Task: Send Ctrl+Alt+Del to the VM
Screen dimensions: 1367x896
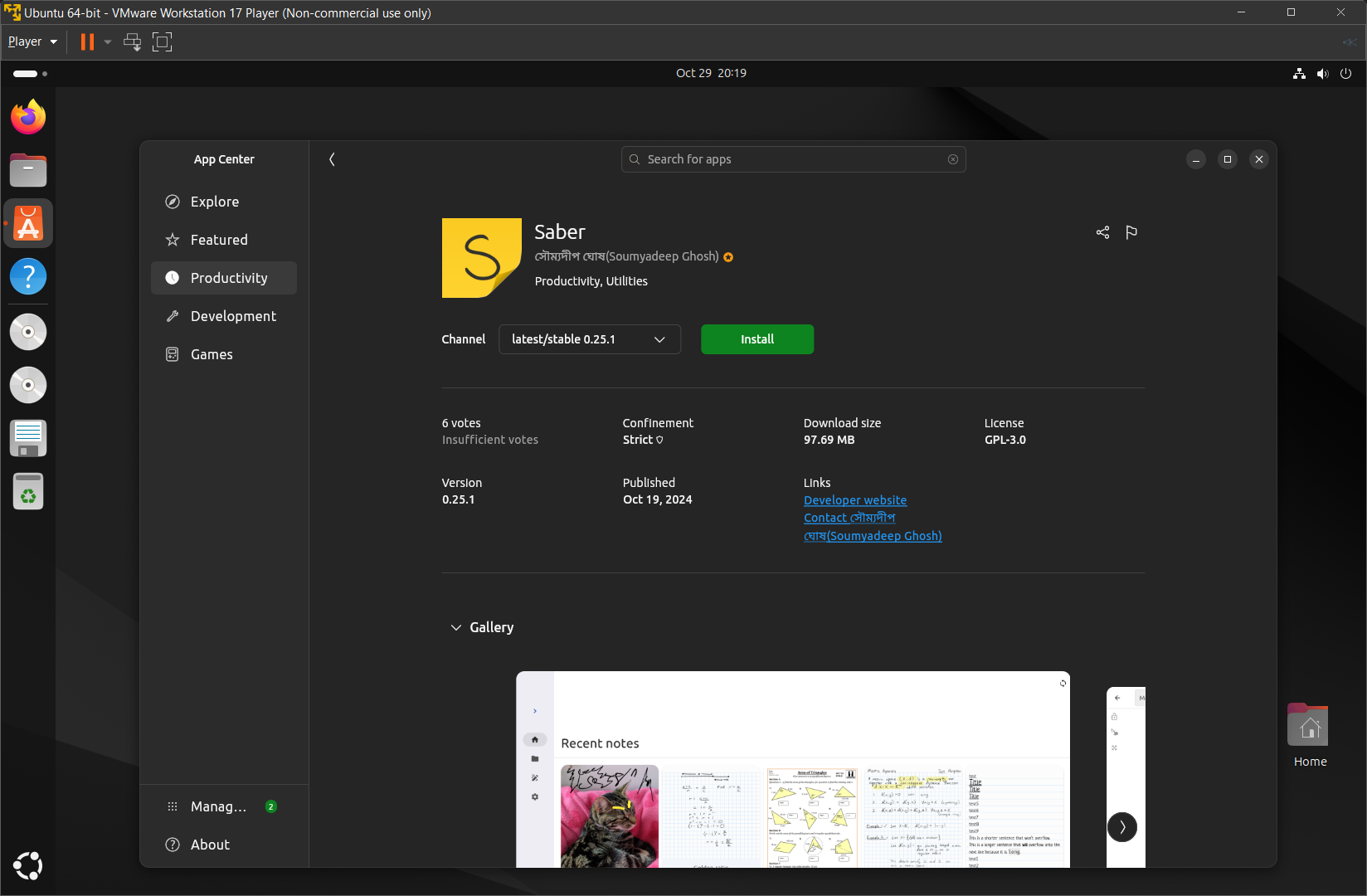Action: click(132, 41)
